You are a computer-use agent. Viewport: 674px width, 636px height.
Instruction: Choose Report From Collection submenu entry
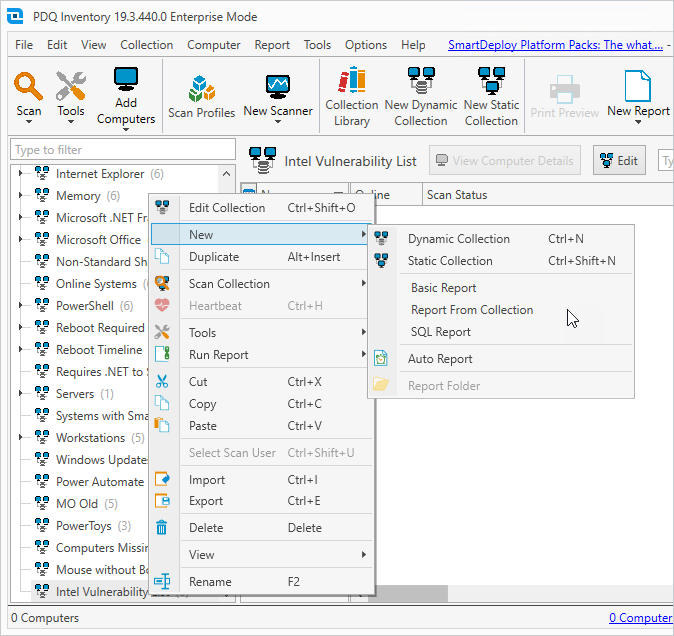point(472,309)
